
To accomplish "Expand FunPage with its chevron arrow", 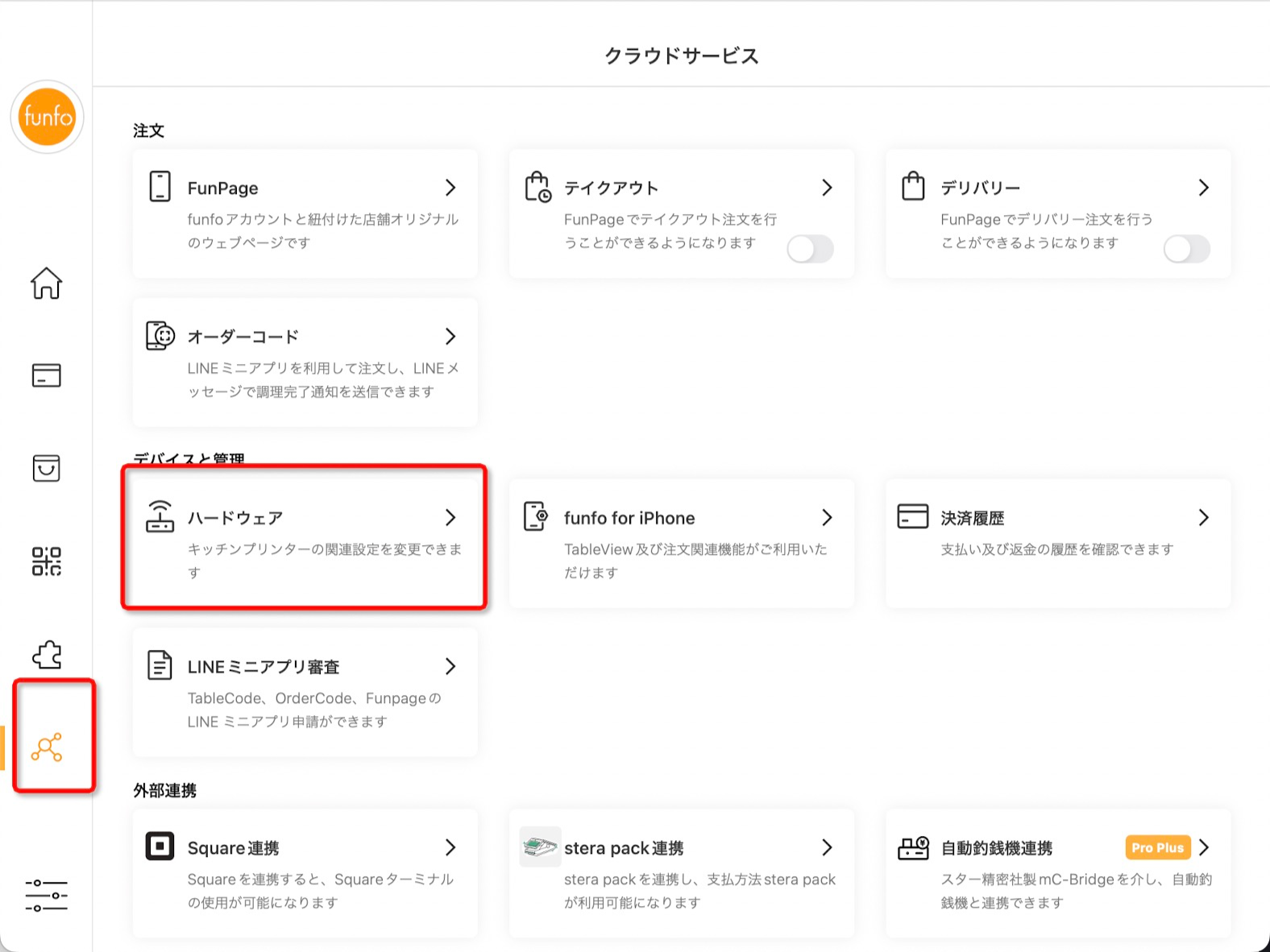I will [450, 188].
